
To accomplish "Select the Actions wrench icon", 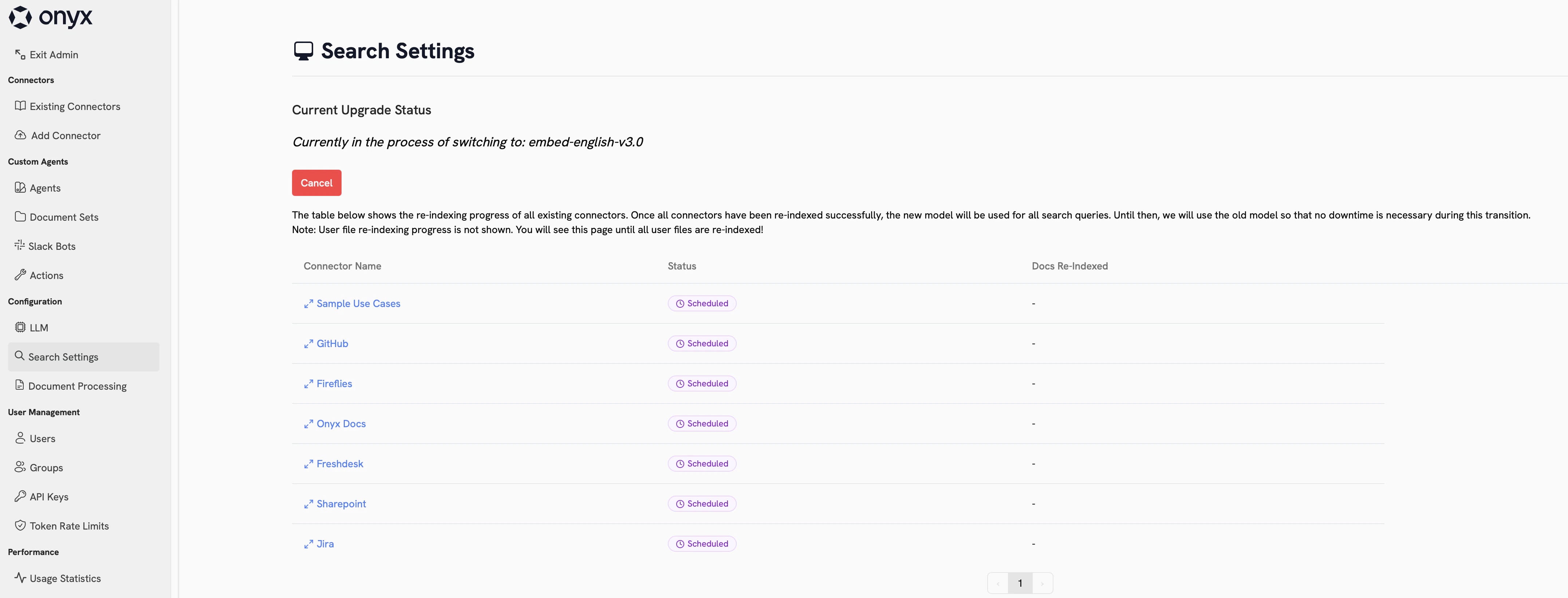I will pos(20,275).
